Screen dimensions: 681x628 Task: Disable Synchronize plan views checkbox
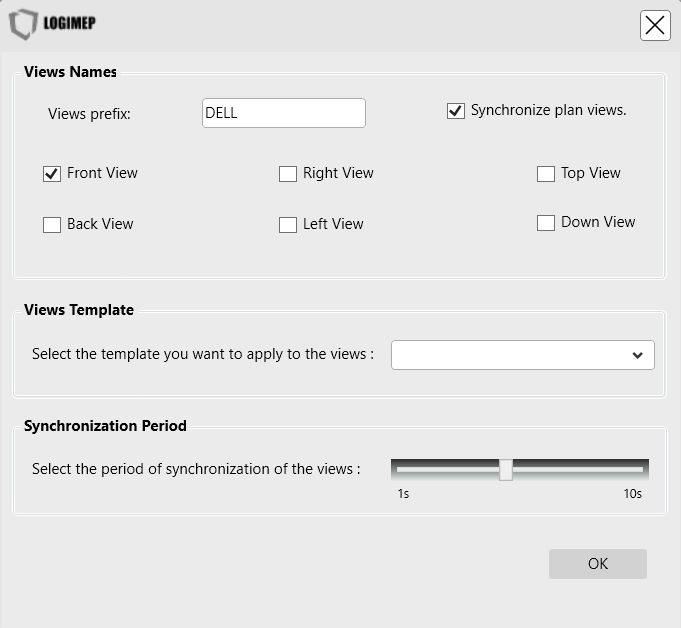pos(456,111)
